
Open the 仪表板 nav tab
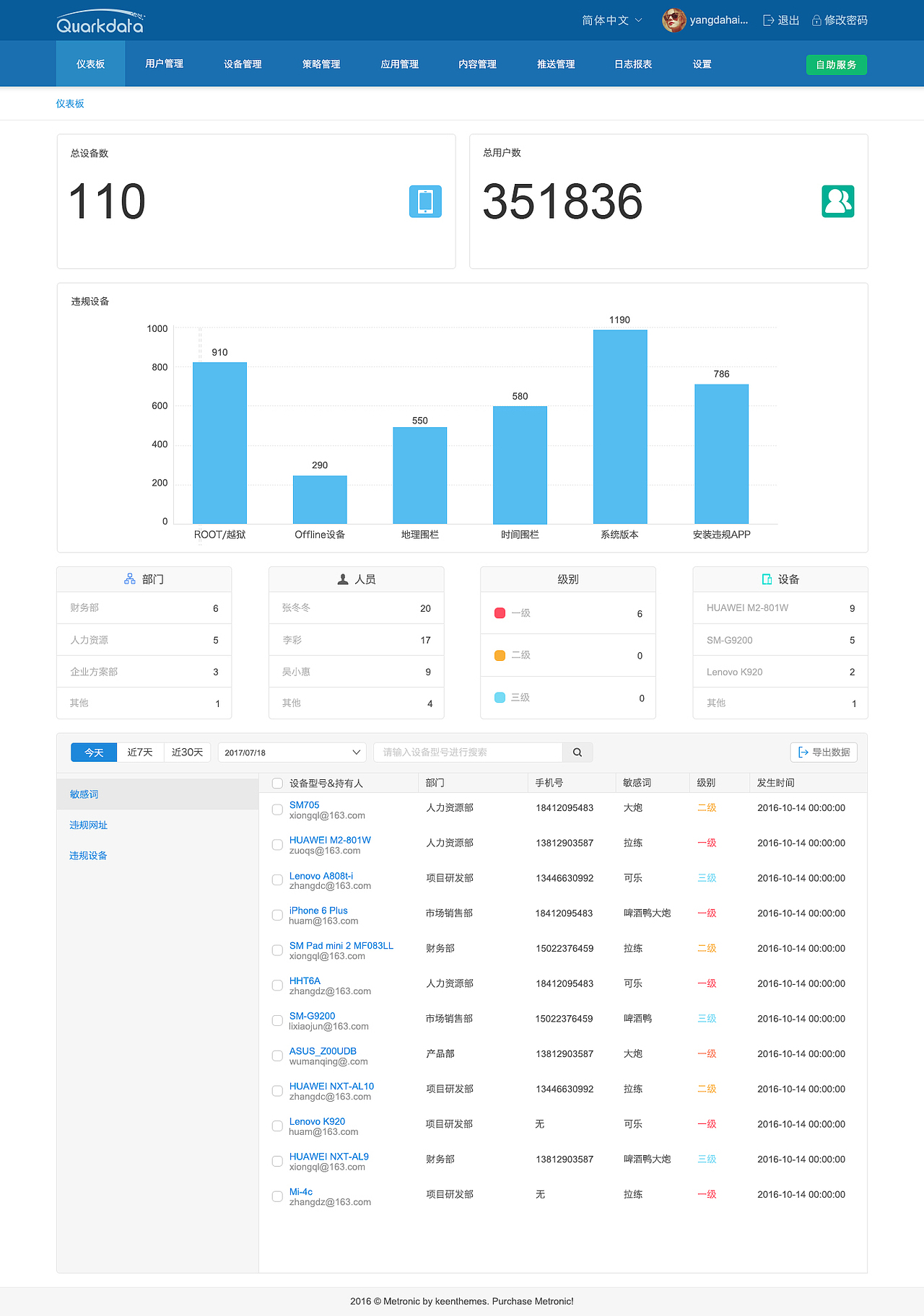[90, 63]
